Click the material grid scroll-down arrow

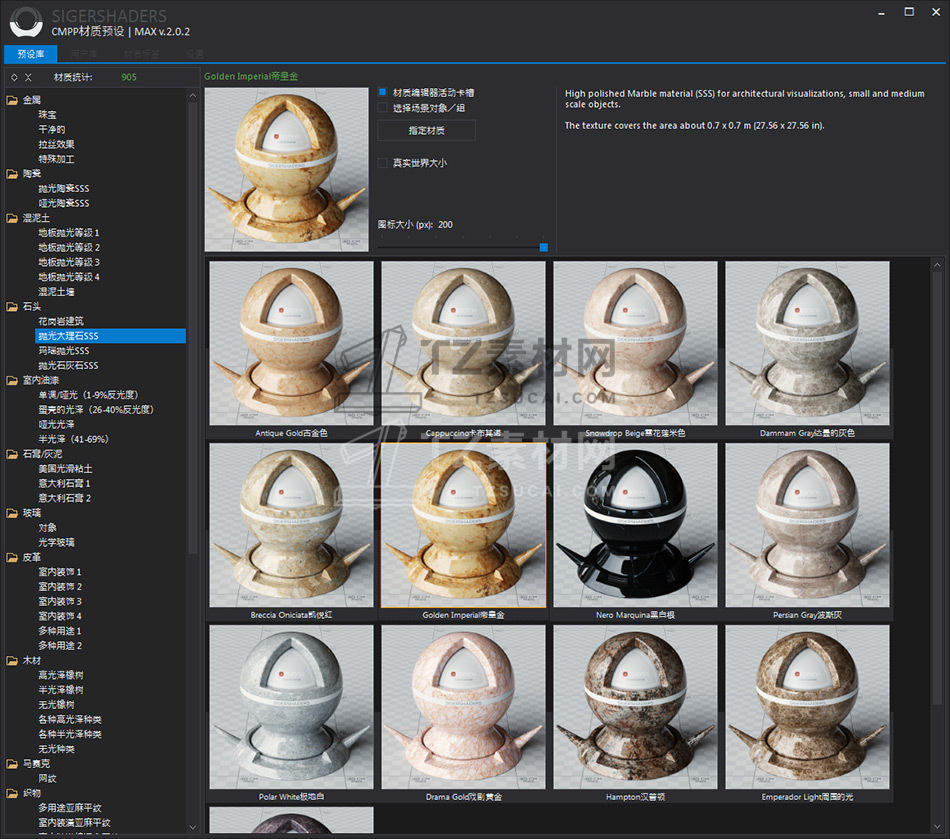(937, 827)
